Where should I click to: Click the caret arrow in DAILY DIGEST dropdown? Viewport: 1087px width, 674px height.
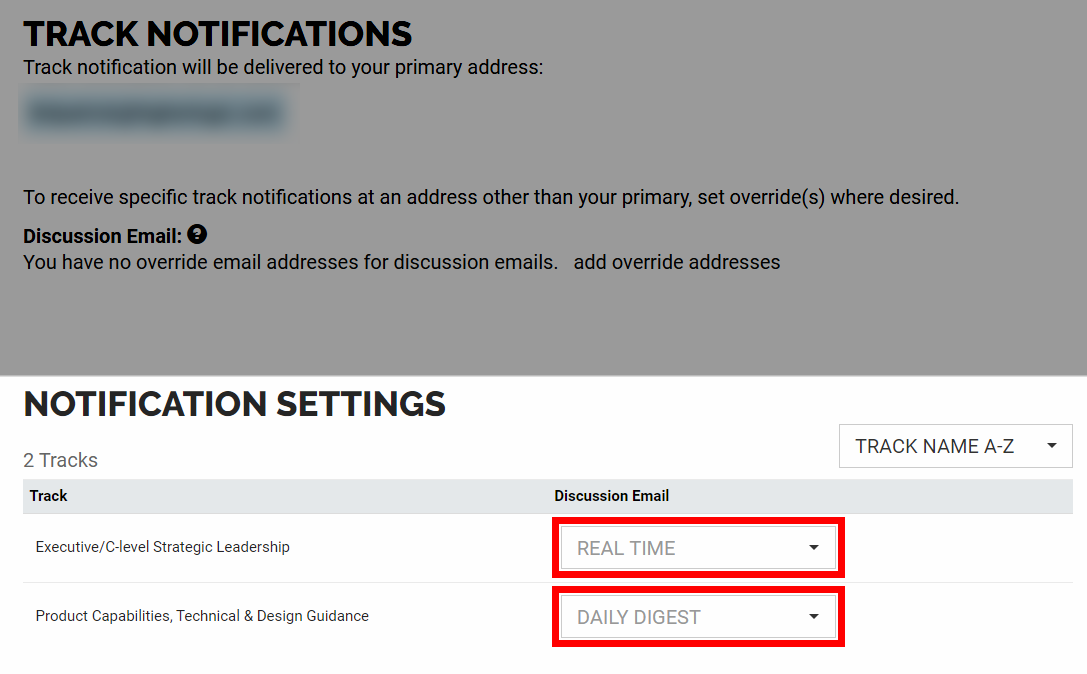[x=814, y=616]
